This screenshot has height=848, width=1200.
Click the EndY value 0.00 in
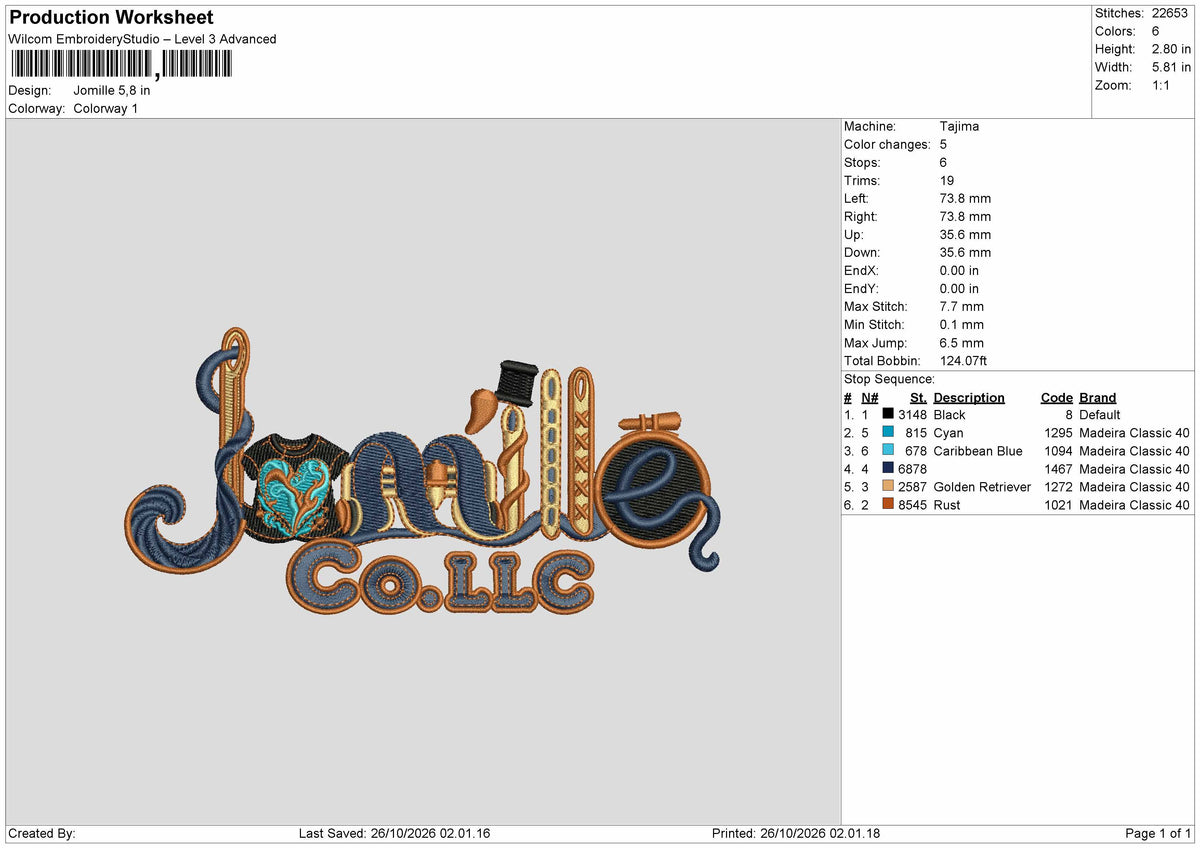[x=960, y=288]
